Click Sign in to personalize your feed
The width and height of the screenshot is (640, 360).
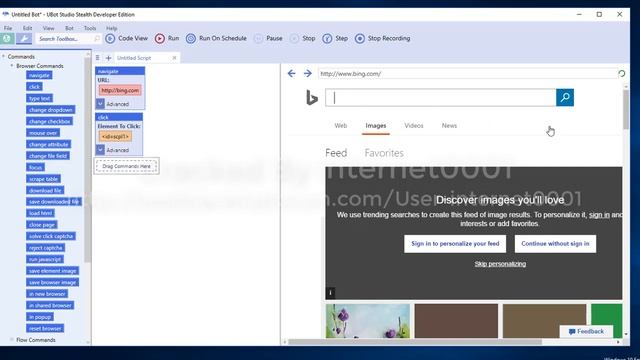click(x=455, y=244)
